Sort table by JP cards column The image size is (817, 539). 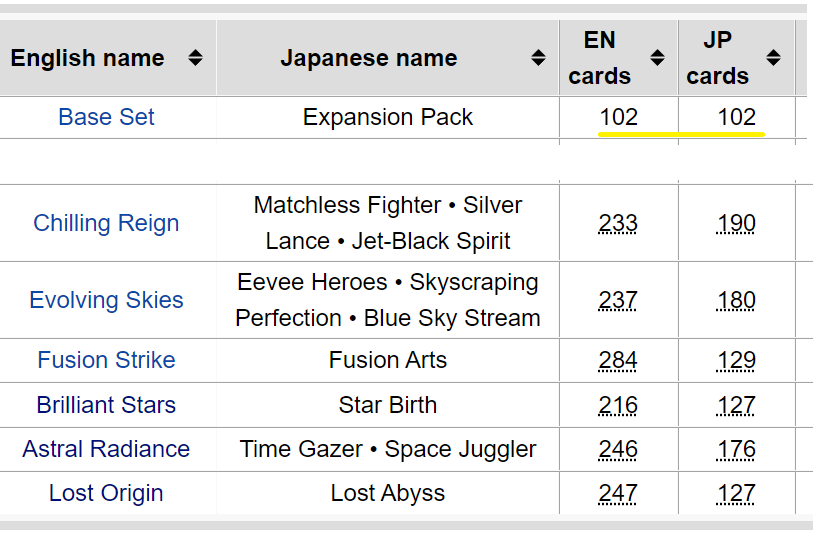pyautogui.click(x=774, y=58)
